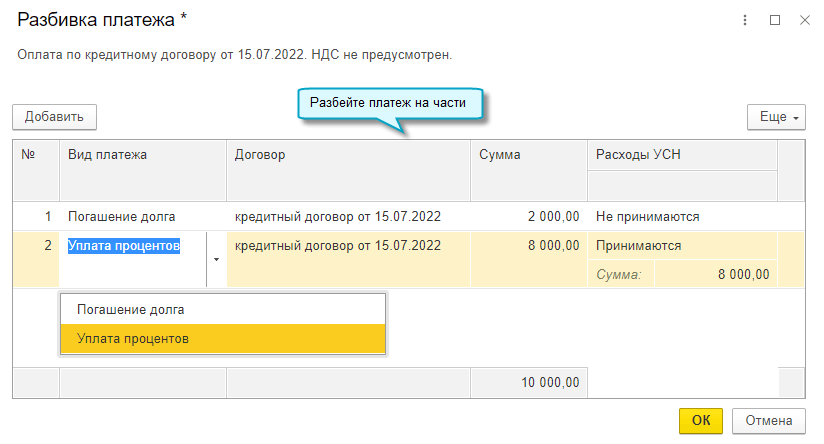Click the Добавить button
This screenshot has height=444, width=824.
[x=54, y=117]
